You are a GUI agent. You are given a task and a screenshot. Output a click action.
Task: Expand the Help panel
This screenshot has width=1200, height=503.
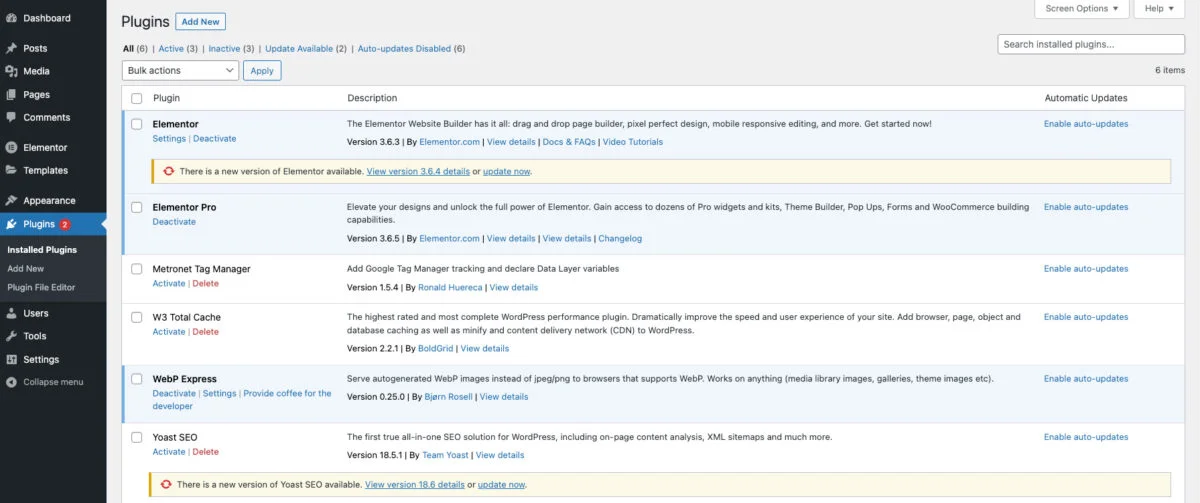click(1160, 8)
